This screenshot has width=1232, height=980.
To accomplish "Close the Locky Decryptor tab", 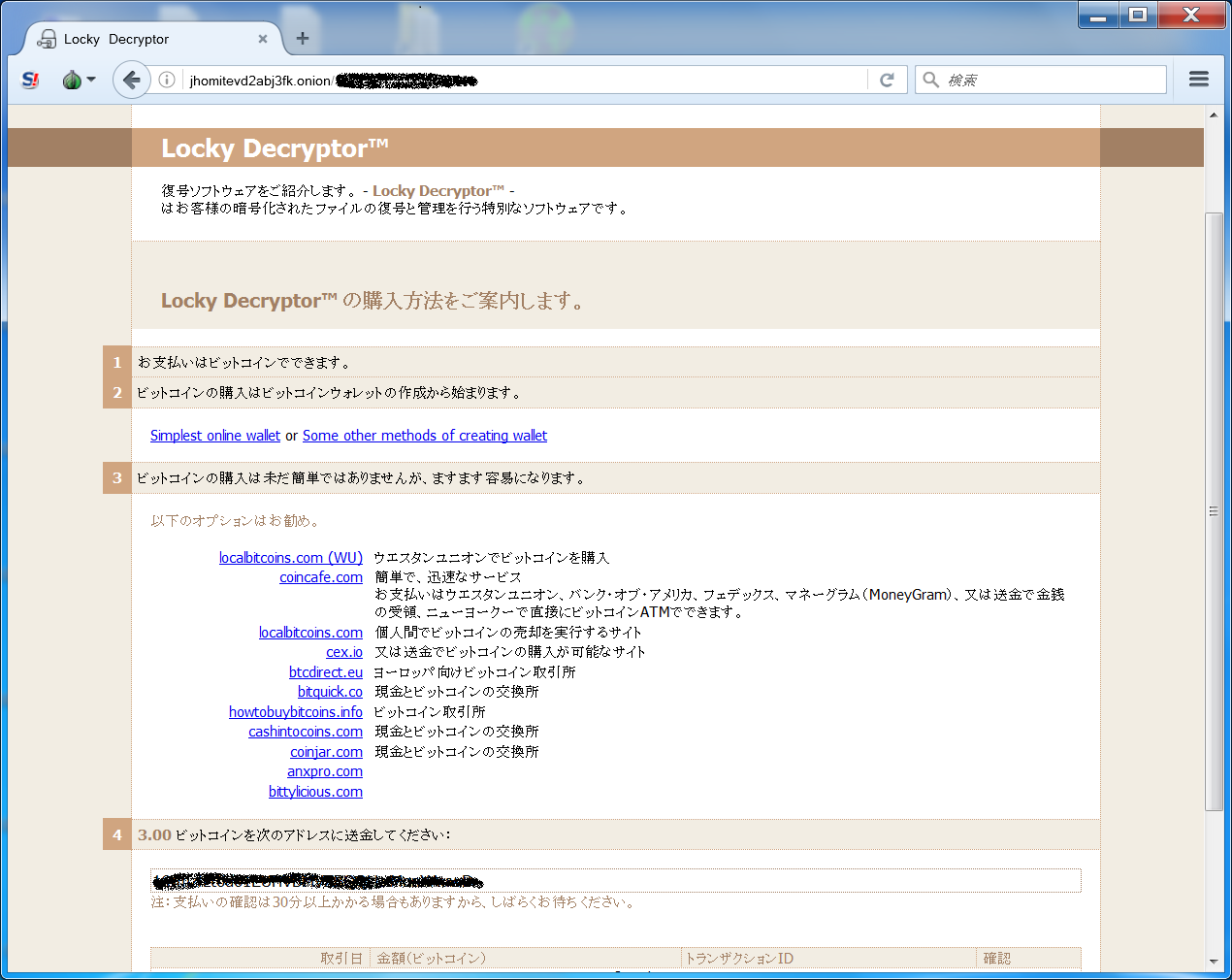I will pos(263,39).
